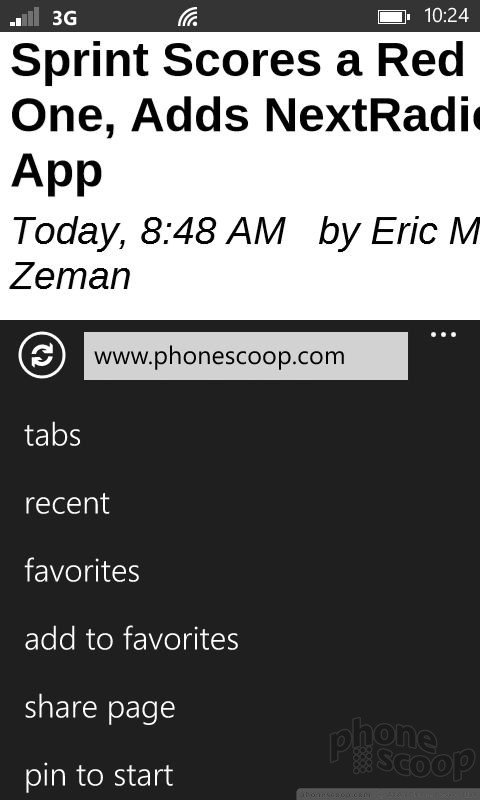Select pin to start option
Screen dimensions: 480x800
[x=99, y=776]
